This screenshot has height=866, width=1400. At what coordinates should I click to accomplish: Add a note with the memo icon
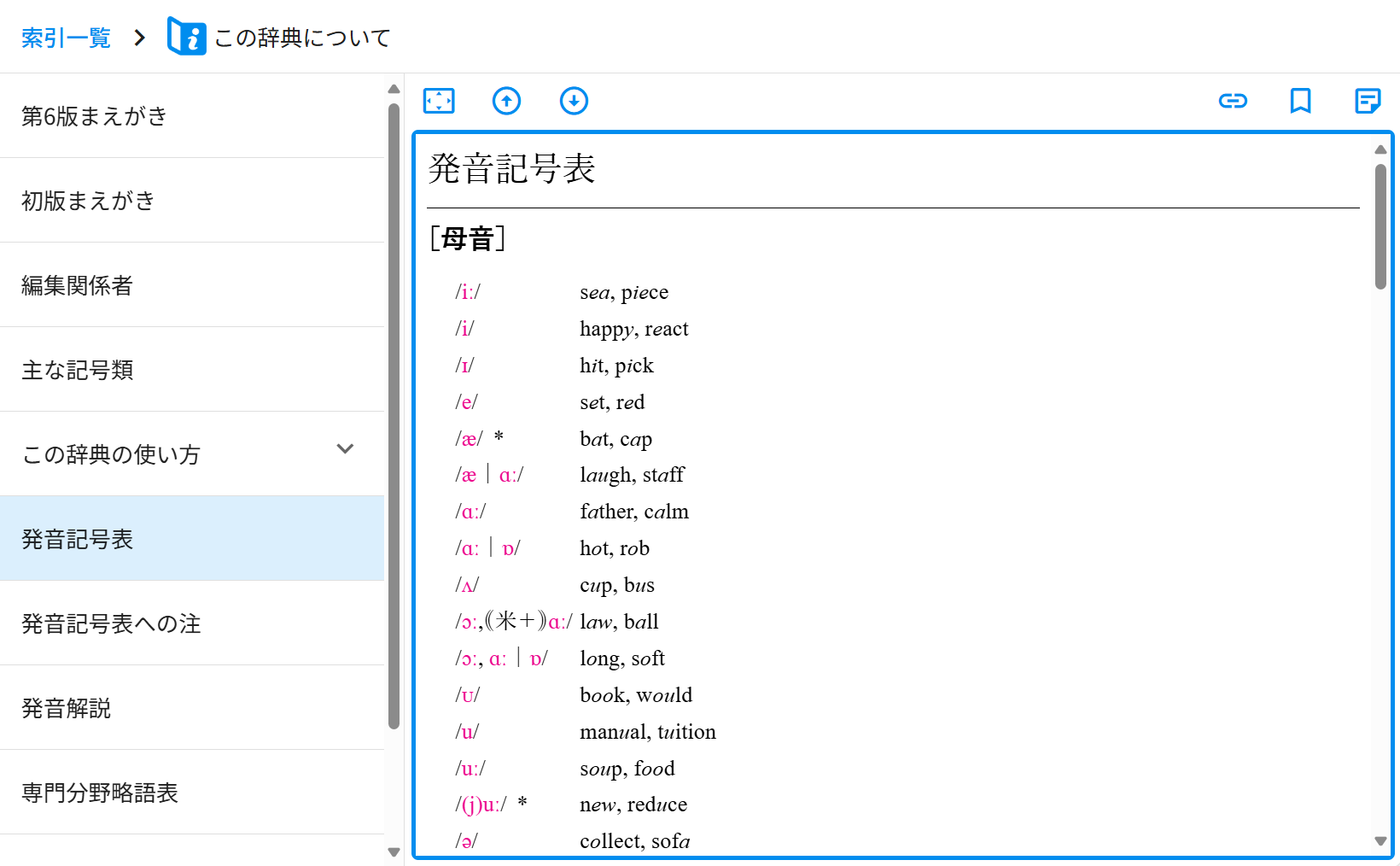coord(1368,101)
